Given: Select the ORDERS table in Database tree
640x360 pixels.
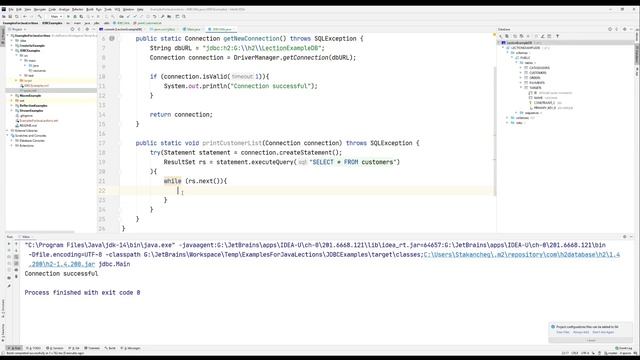Looking at the screenshot, I should point(534,78).
